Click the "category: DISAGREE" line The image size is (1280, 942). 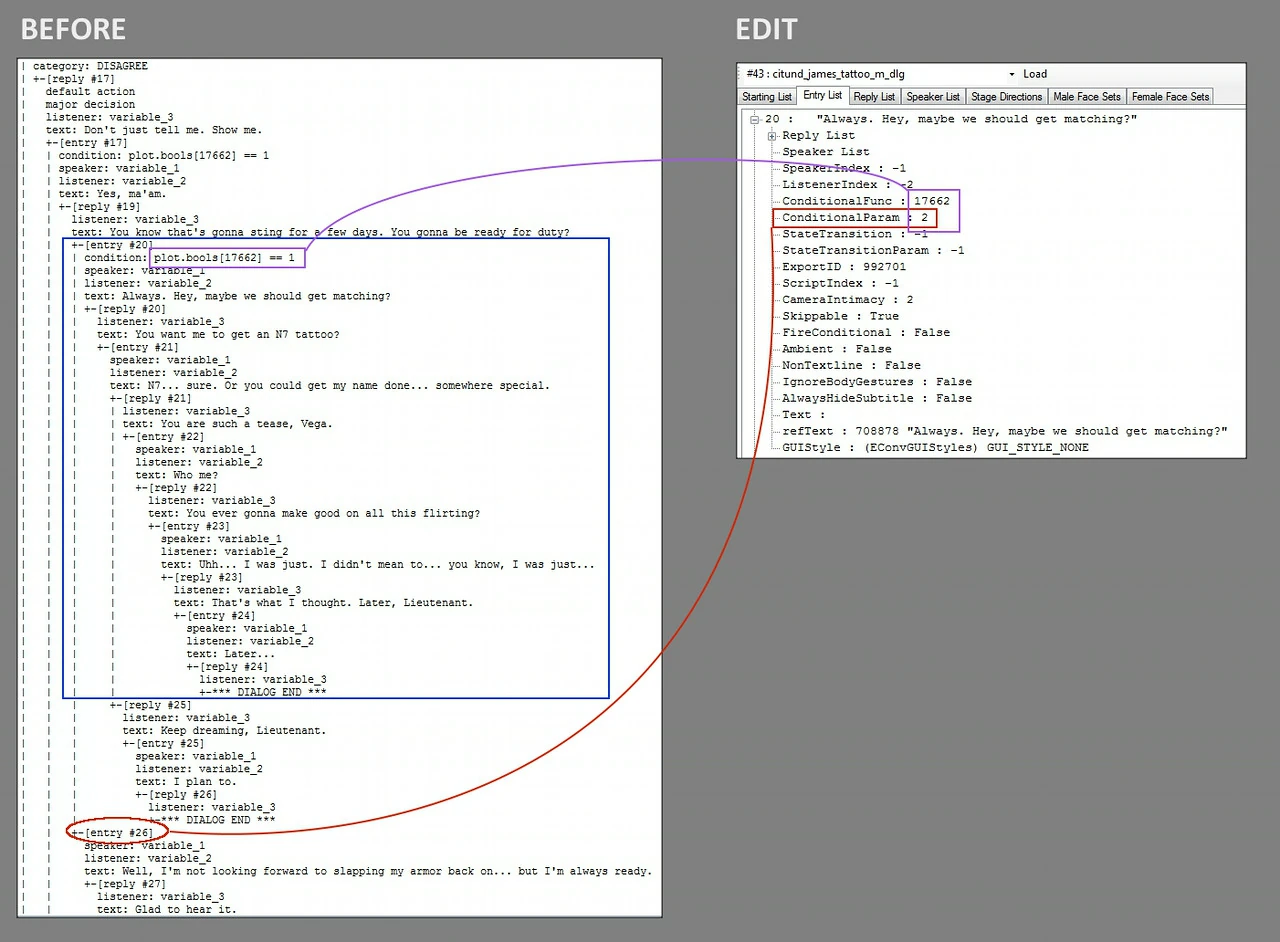pos(90,66)
